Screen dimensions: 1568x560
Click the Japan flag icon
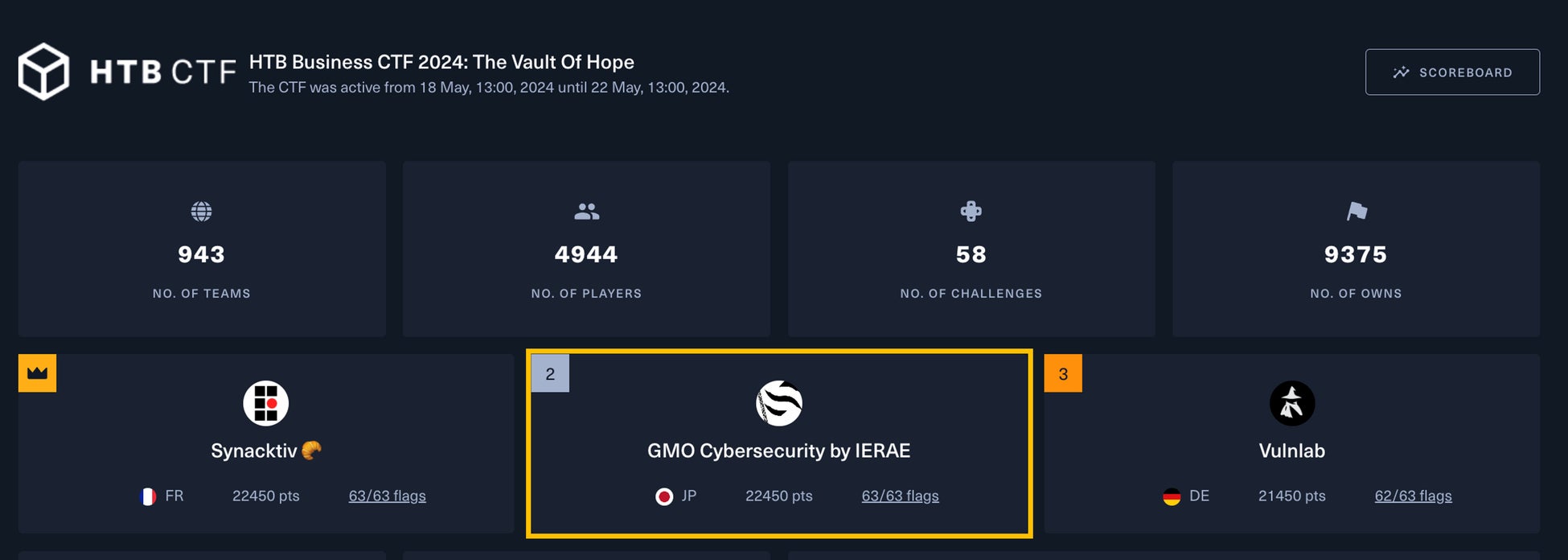[x=664, y=496]
